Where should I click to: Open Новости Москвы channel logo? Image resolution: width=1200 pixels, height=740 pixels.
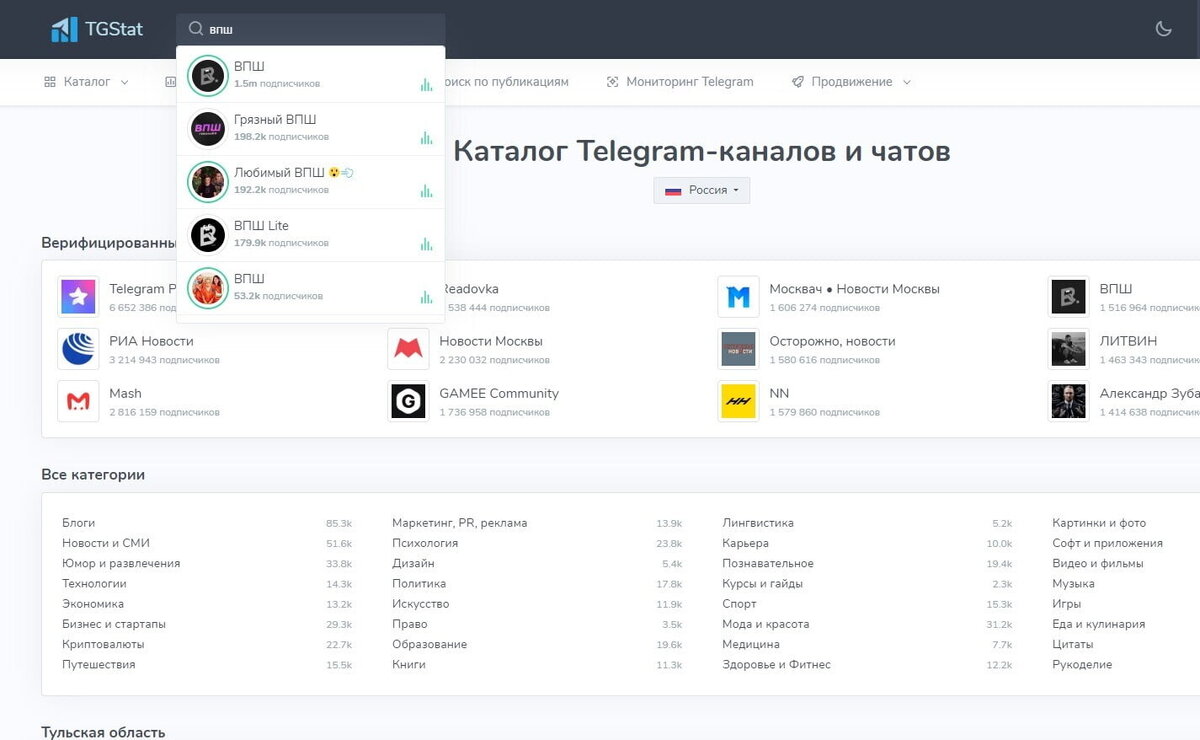[408, 349]
